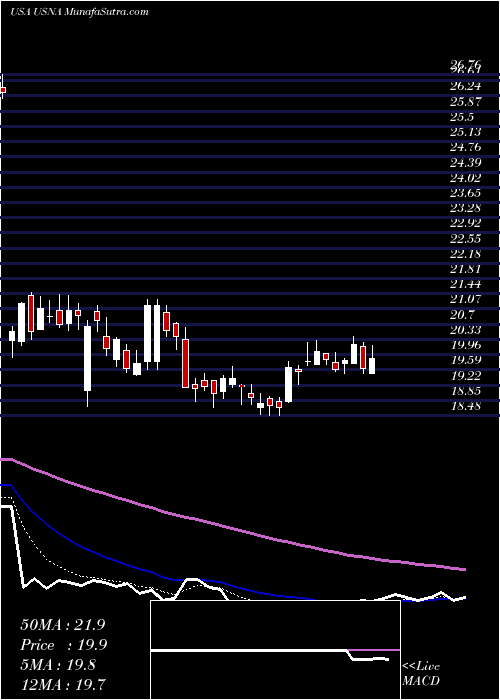Click the 12MA : 19.7 readout
Screen dimensions: 500x700
click(x=62, y=684)
